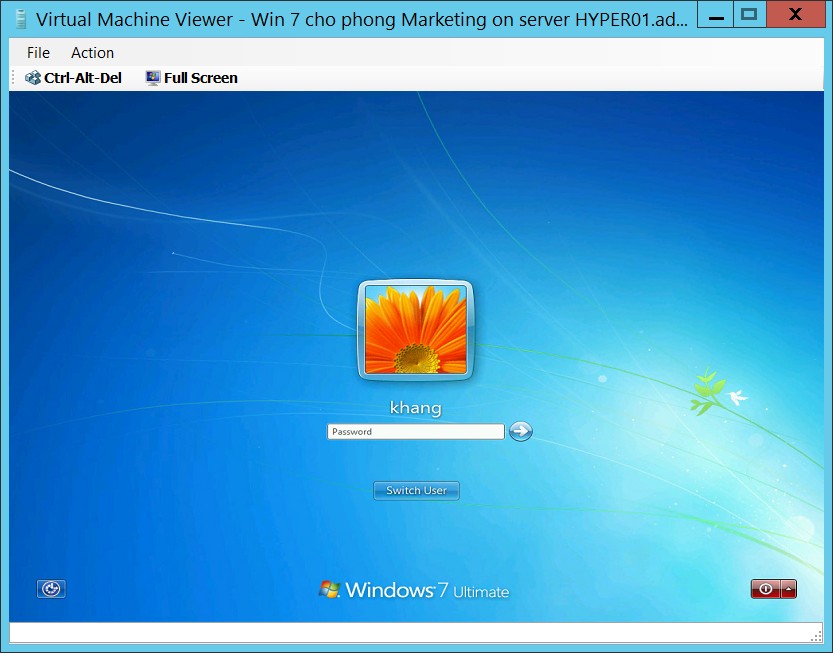Image resolution: width=833 pixels, height=653 pixels.
Task: Click the red shut down button
Action: pyautogui.click(x=766, y=589)
